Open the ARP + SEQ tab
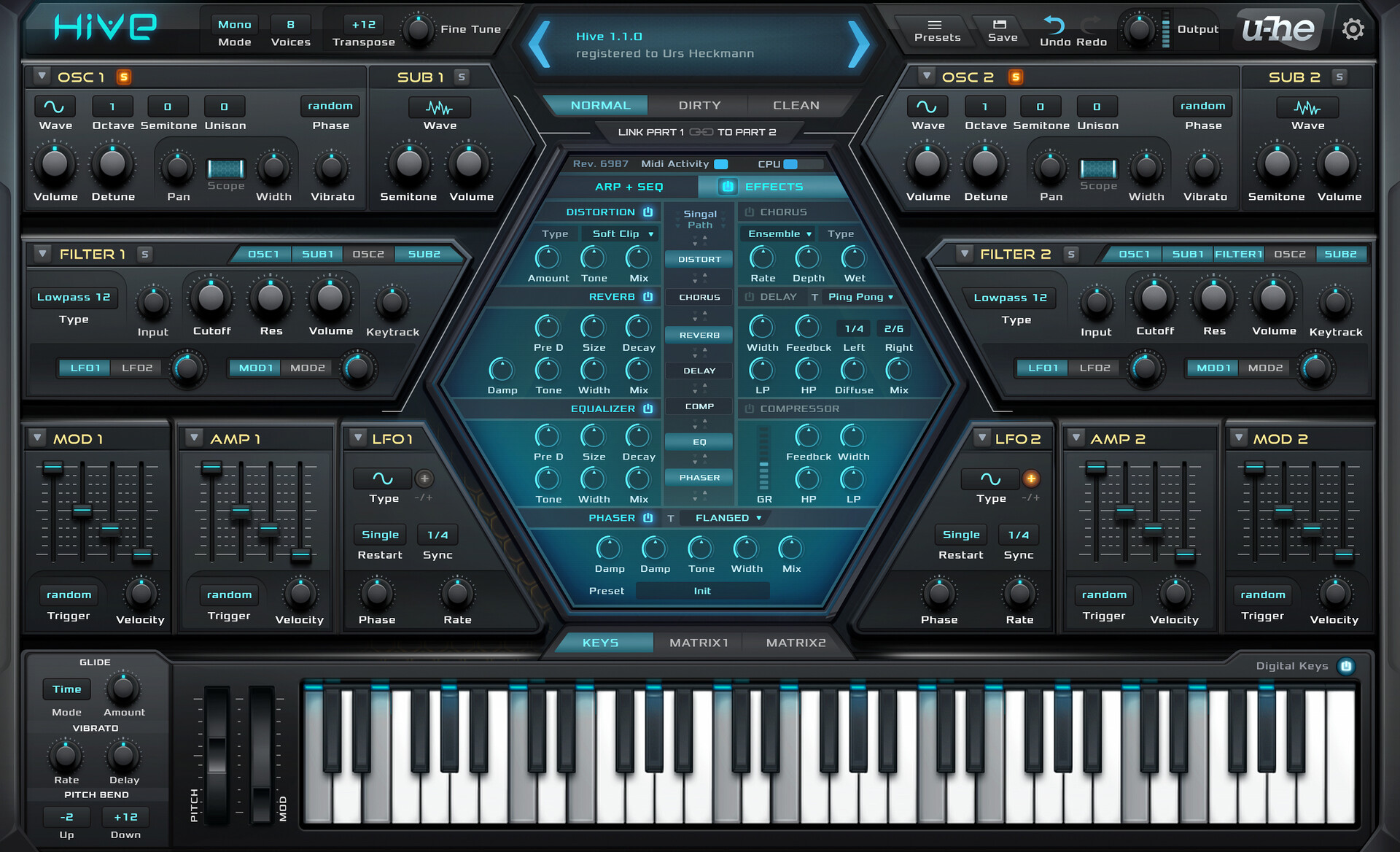Screen dimensions: 1400x852 pyautogui.click(x=629, y=187)
